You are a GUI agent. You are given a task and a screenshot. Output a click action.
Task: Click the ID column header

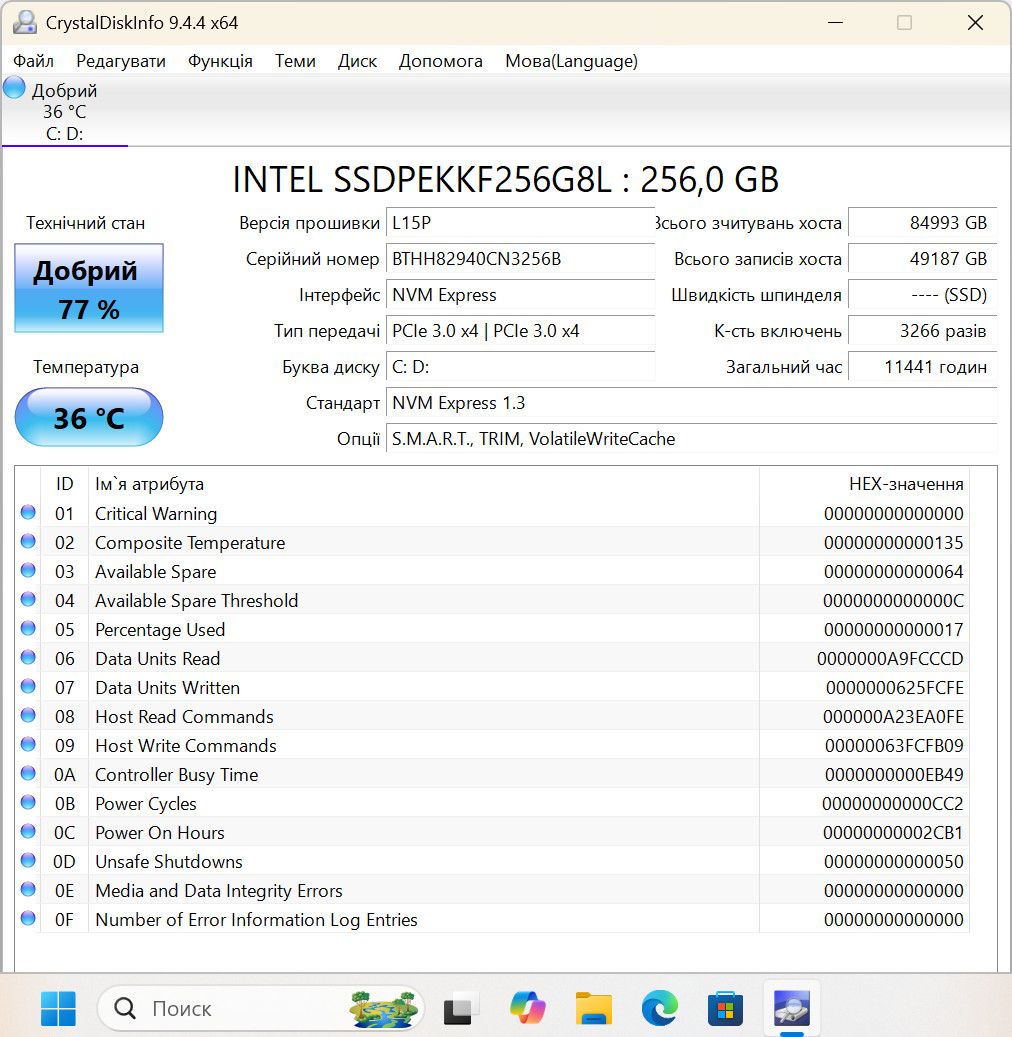(64, 484)
